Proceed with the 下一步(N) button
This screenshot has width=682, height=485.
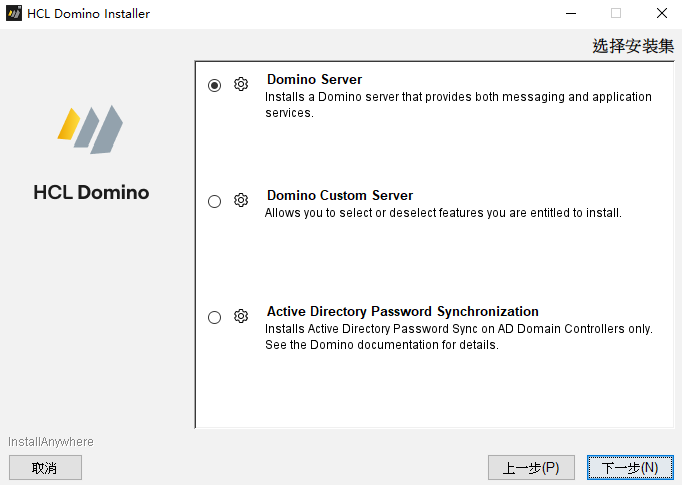click(x=630, y=468)
